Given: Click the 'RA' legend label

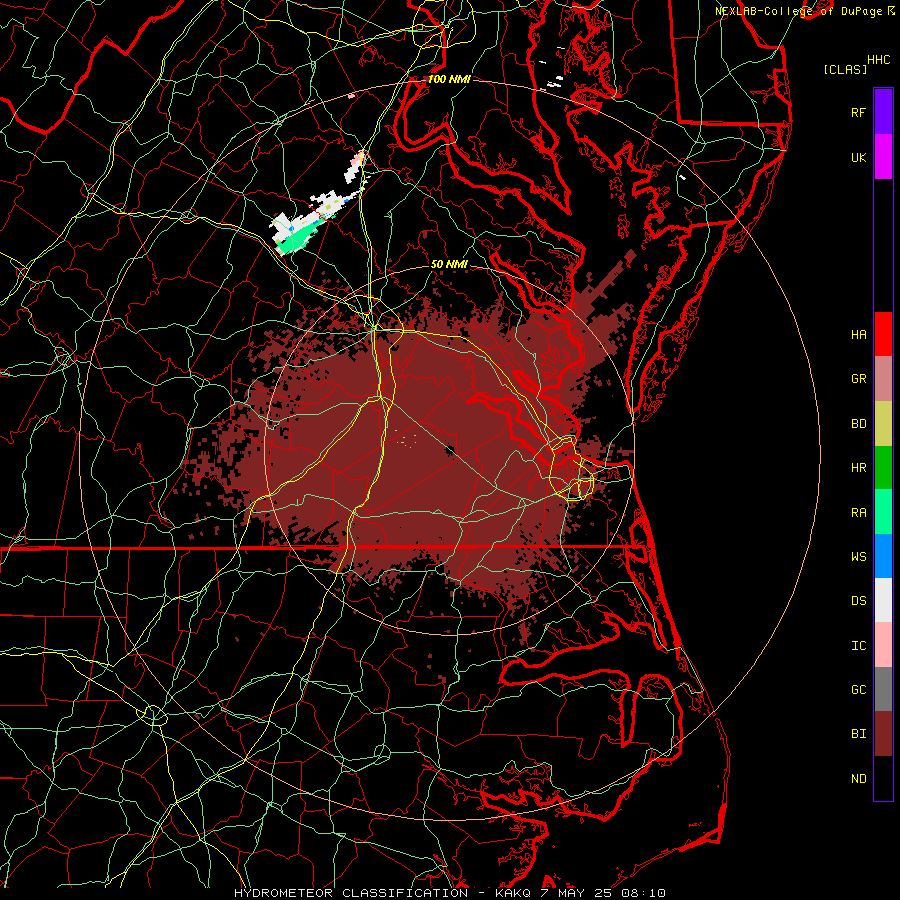Looking at the screenshot, I should [858, 512].
